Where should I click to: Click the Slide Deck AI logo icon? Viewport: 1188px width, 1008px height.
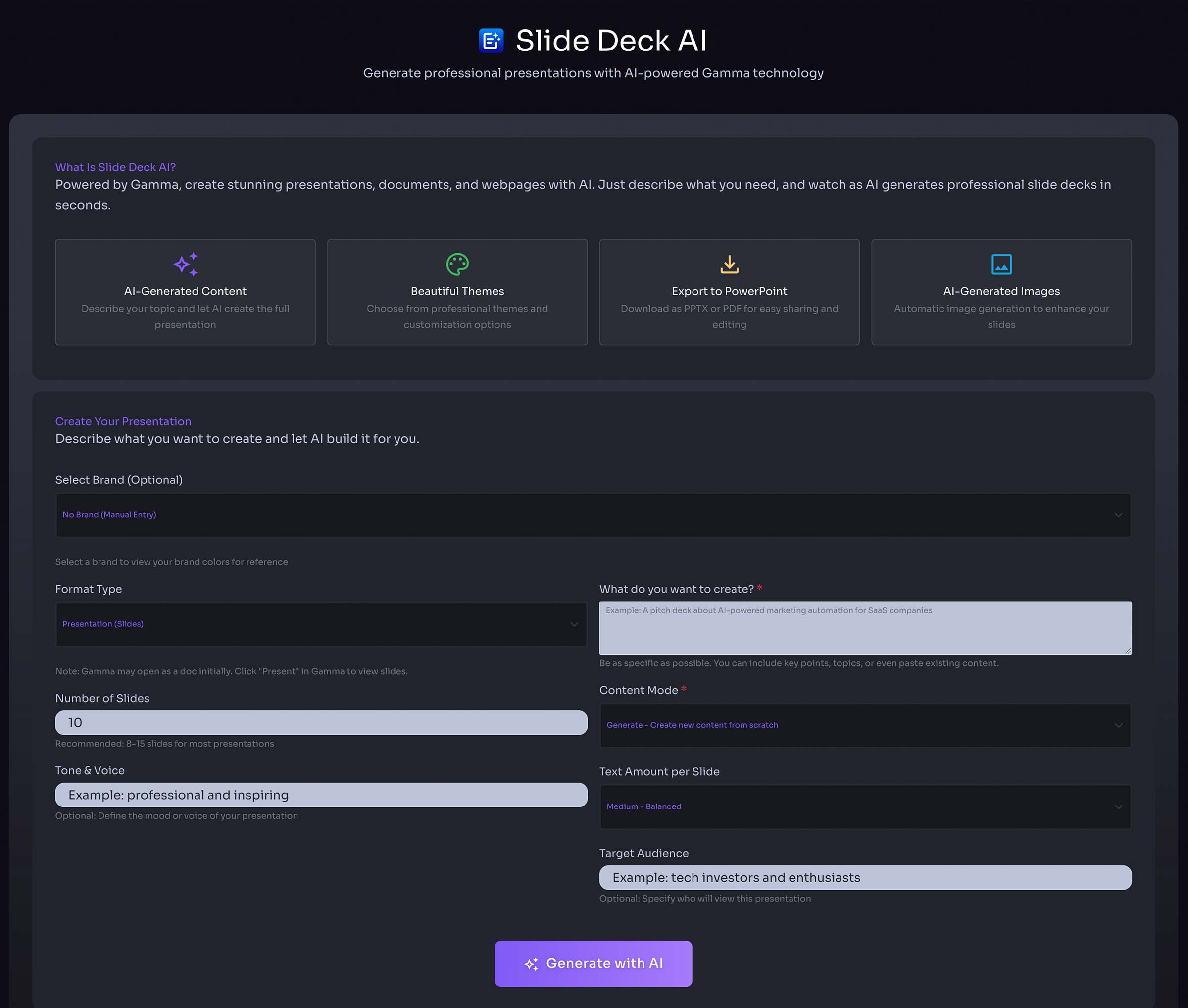coord(492,40)
